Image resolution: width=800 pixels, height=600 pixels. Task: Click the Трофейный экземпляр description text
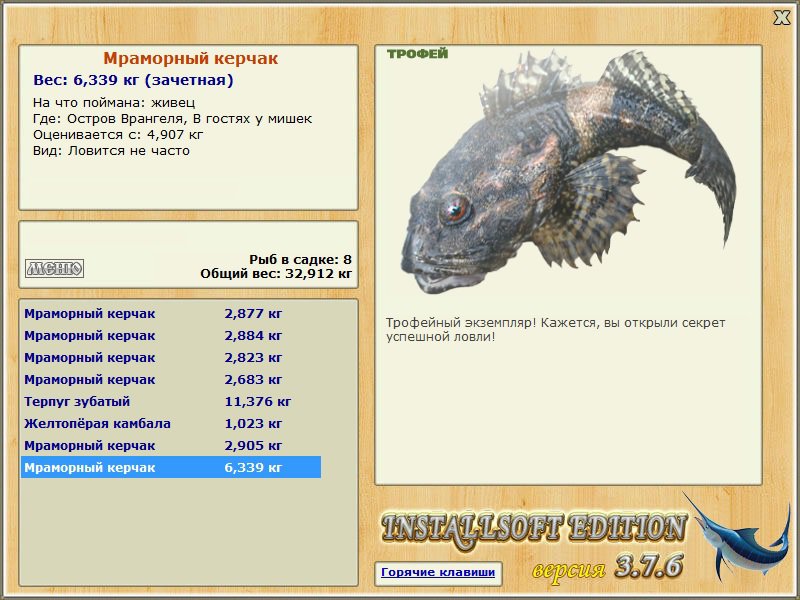(555, 330)
